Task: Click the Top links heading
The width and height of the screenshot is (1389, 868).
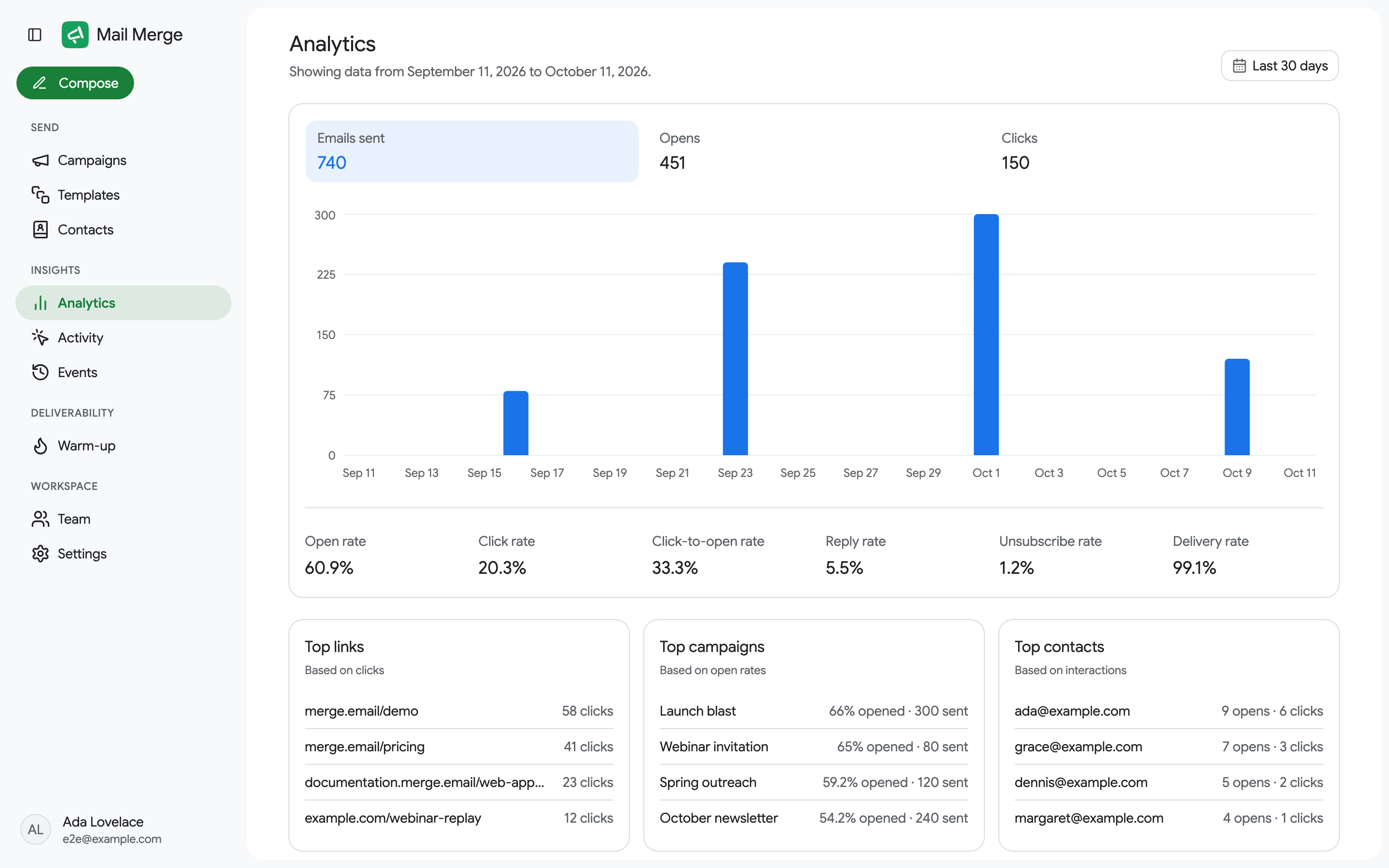Action: (334, 647)
